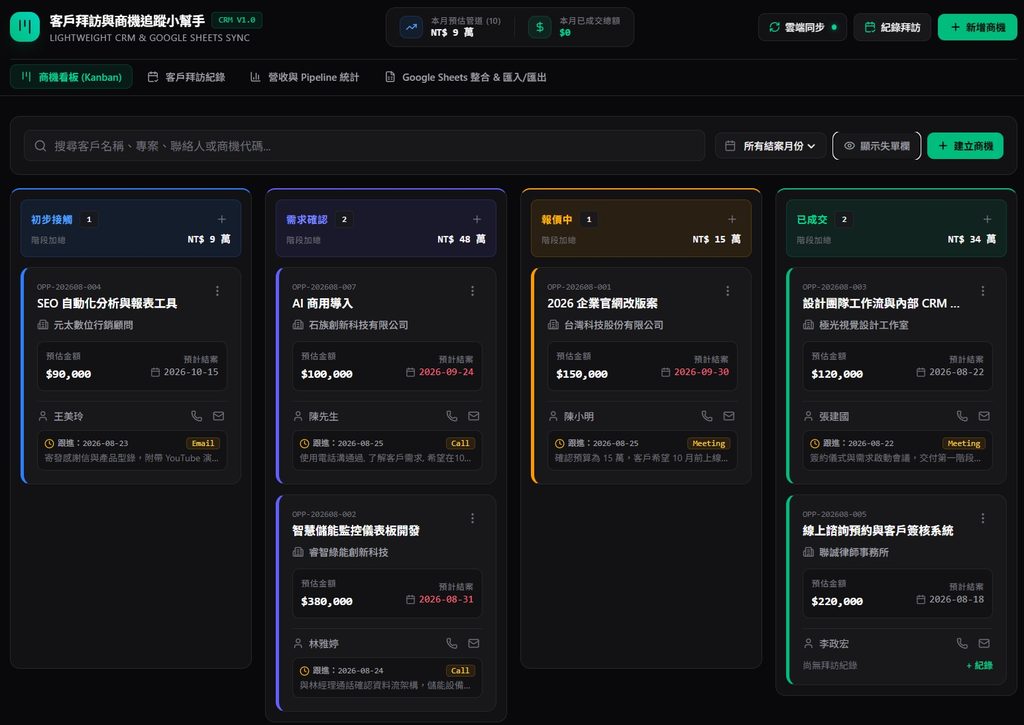Click company name 睿智綠能創新科技
The width and height of the screenshot is (1024, 725).
(348, 552)
